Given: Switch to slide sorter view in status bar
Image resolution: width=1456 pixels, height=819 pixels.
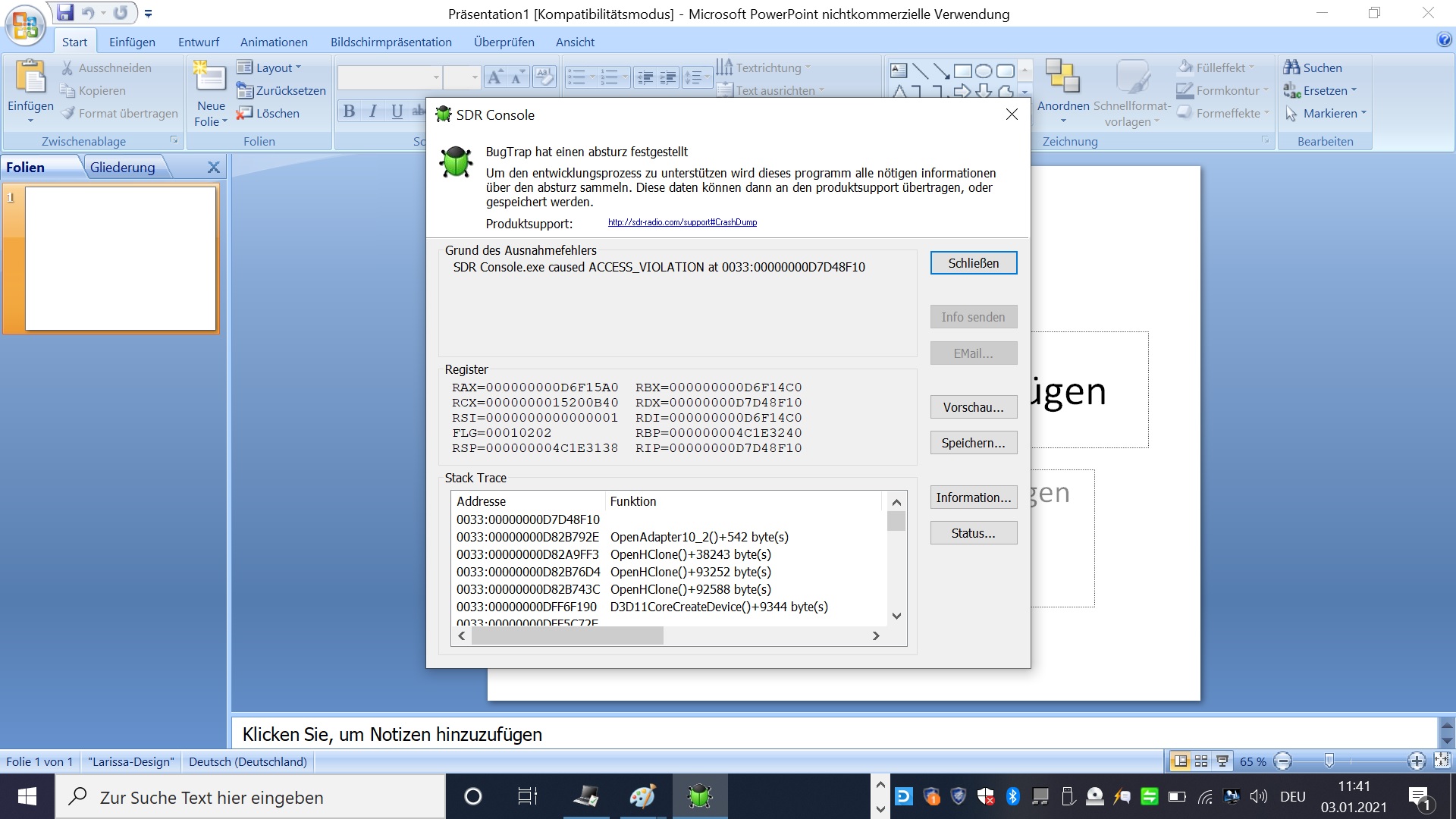Looking at the screenshot, I should [x=1201, y=761].
